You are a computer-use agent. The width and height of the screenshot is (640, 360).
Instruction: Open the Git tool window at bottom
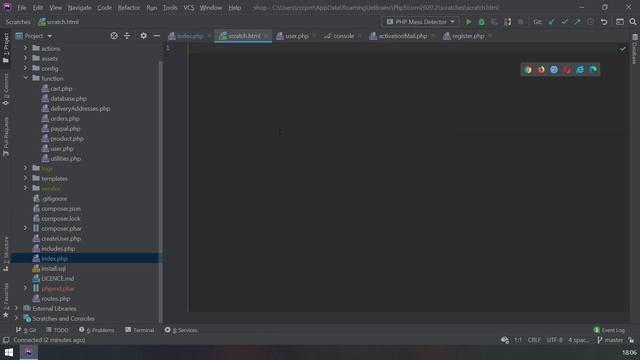26,330
